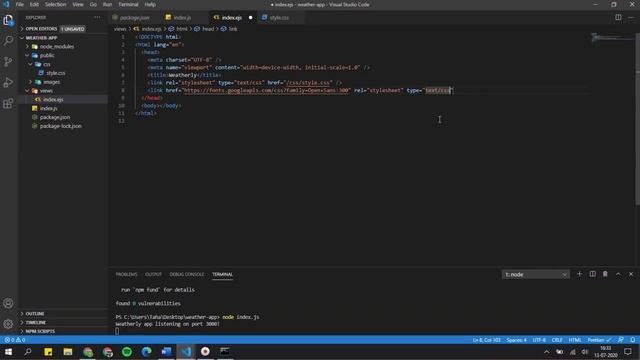This screenshot has height=360, width=640.
Task: Open the Edit menu
Action: 34,4
